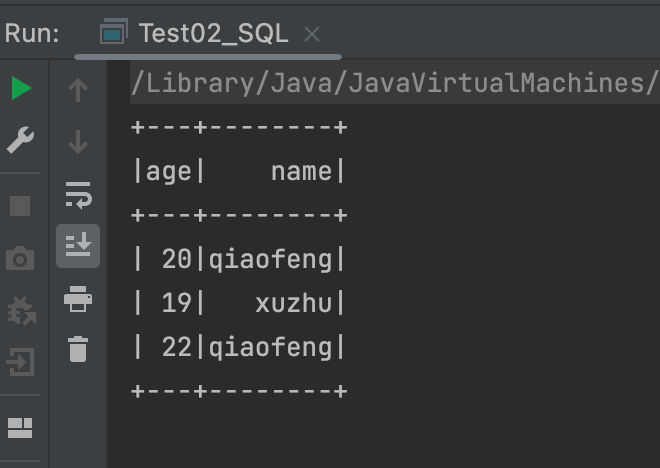
Task: Click the Run panel label
Action: [32, 33]
